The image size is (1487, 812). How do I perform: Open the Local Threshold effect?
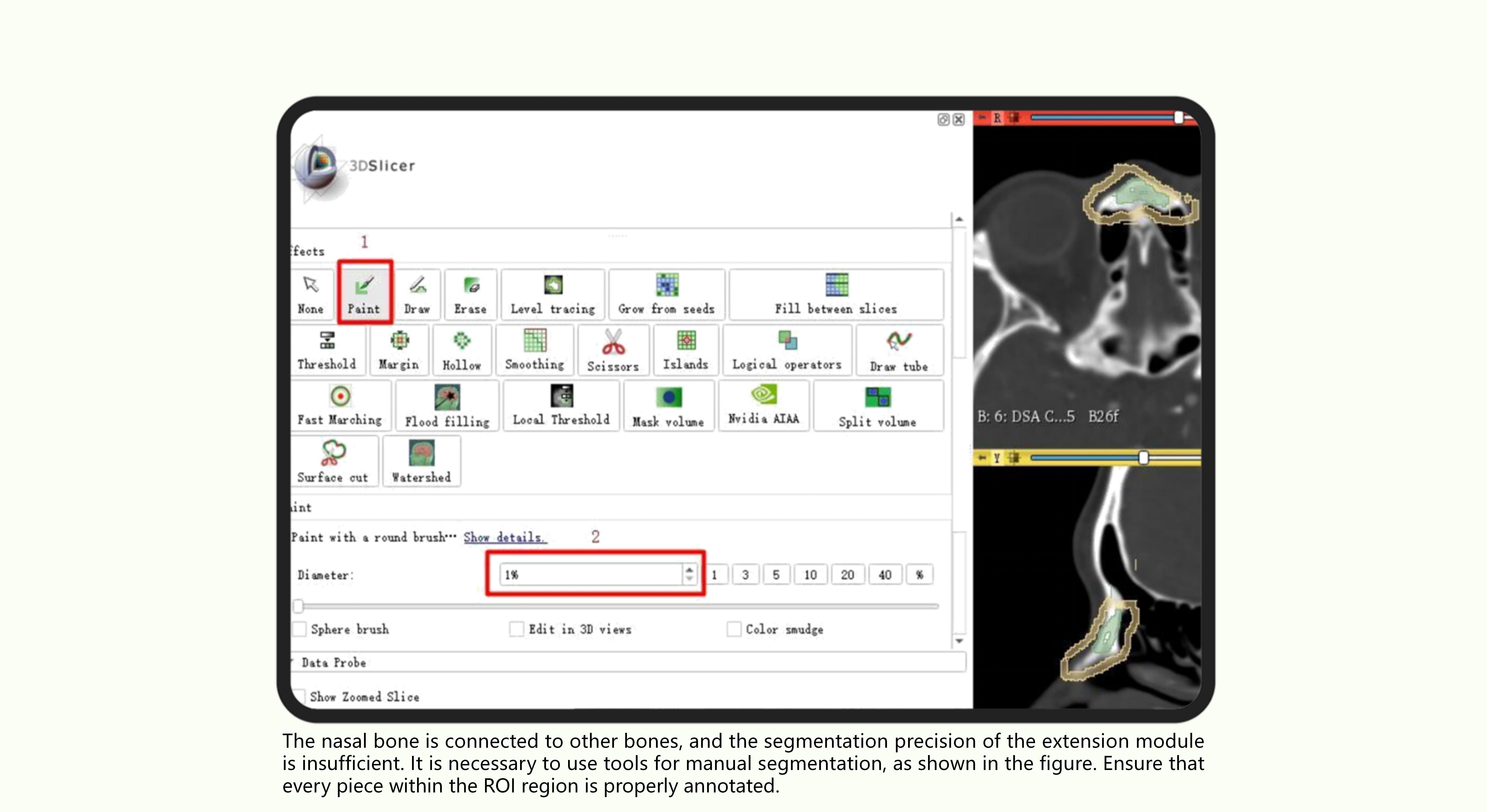pyautogui.click(x=561, y=406)
